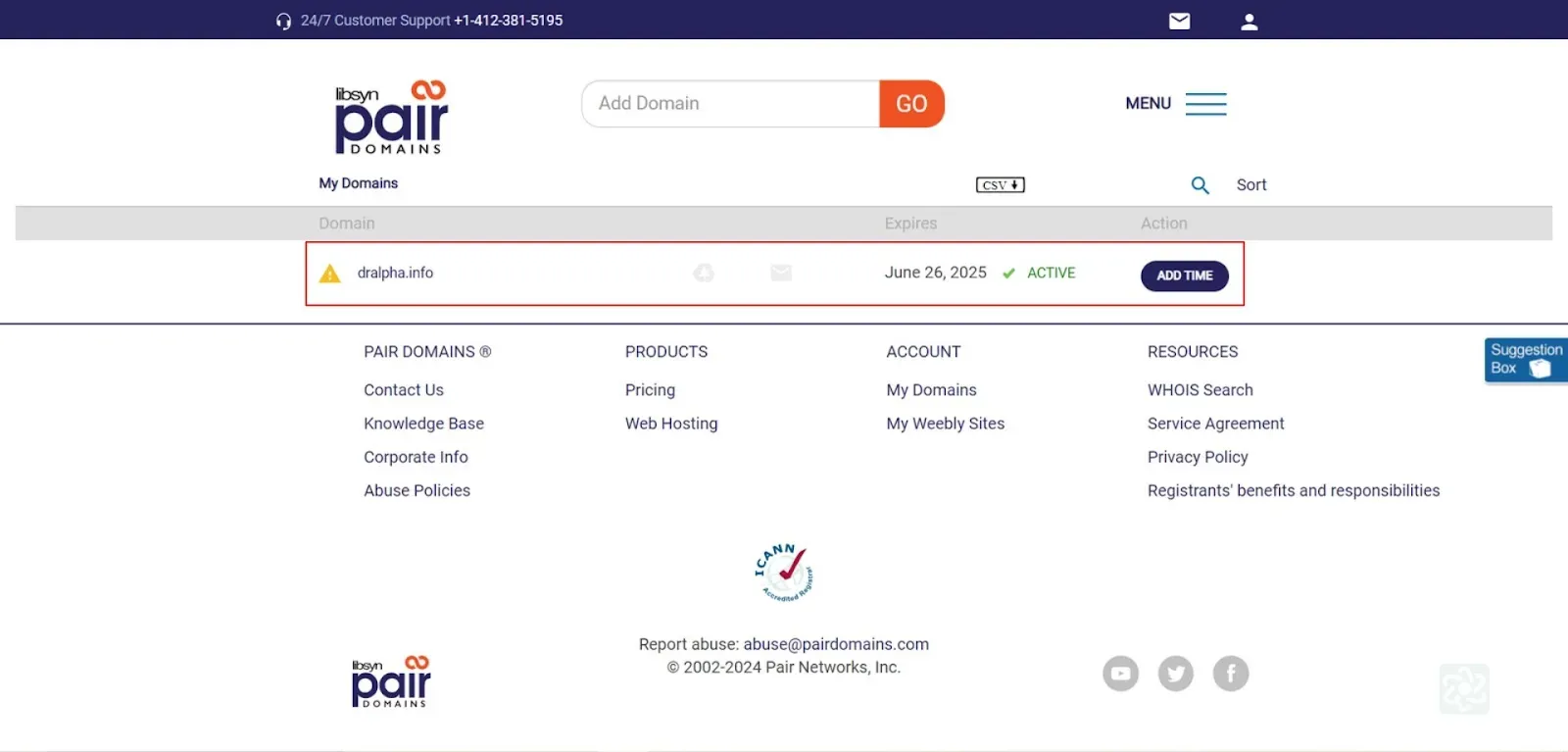Click the My Domains page heading

click(359, 183)
